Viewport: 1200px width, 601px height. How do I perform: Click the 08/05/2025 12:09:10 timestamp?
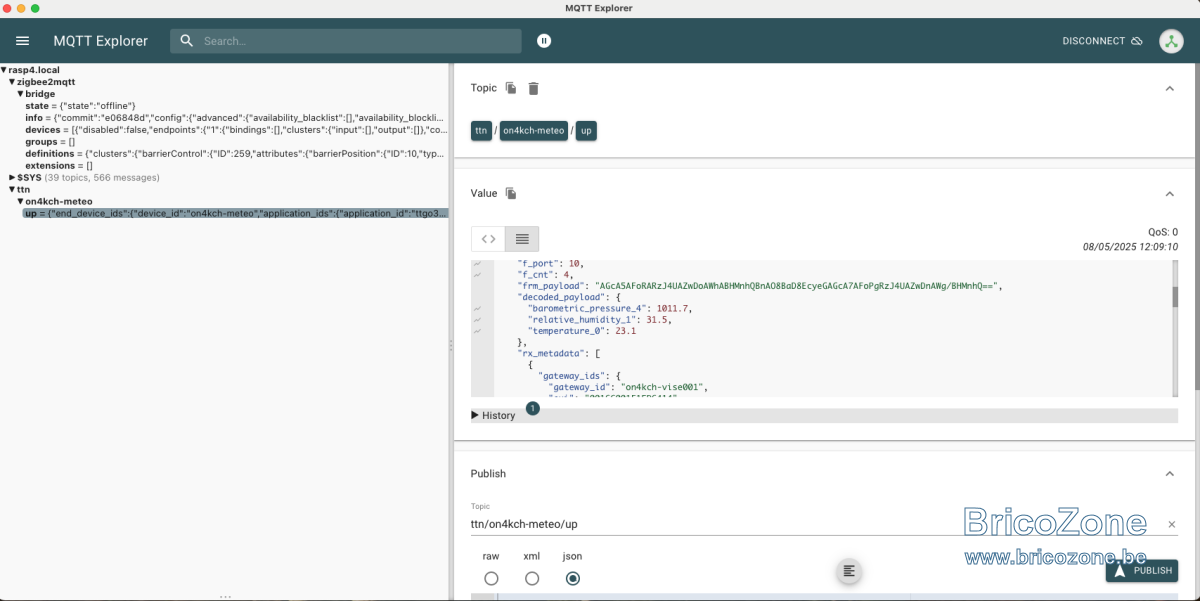1130,247
